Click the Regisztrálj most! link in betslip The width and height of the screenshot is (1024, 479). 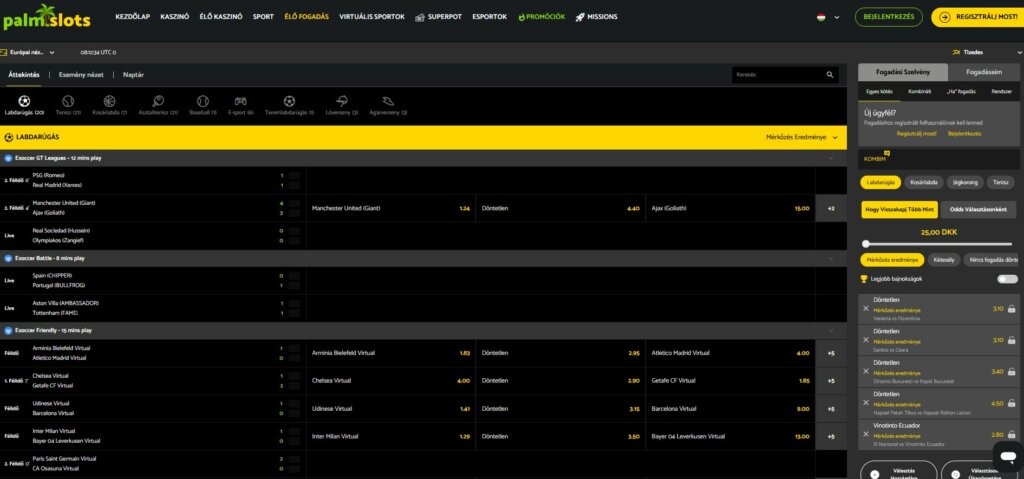coord(916,133)
